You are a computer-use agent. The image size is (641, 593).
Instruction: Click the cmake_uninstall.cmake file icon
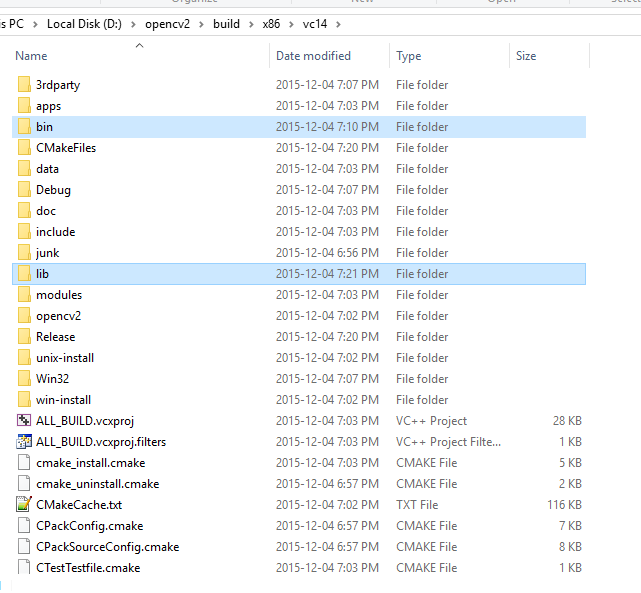click(24, 483)
